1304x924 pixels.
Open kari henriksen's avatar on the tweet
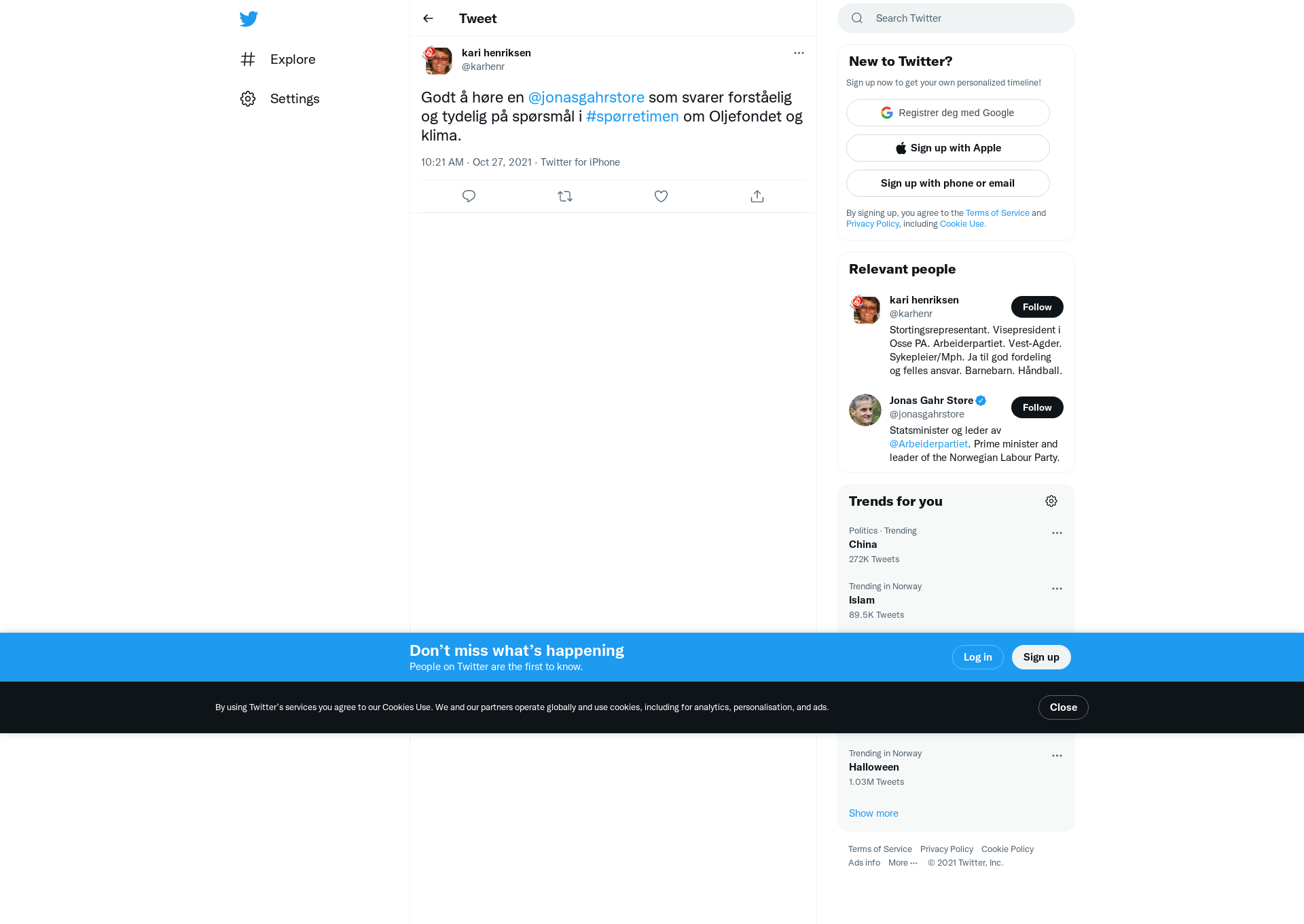(x=437, y=60)
